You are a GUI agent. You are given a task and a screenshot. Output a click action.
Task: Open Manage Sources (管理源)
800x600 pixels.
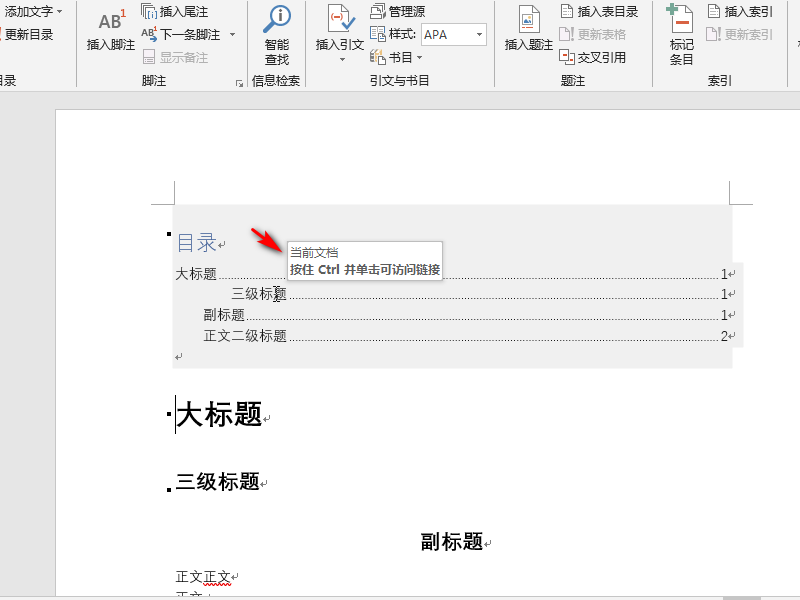397,11
